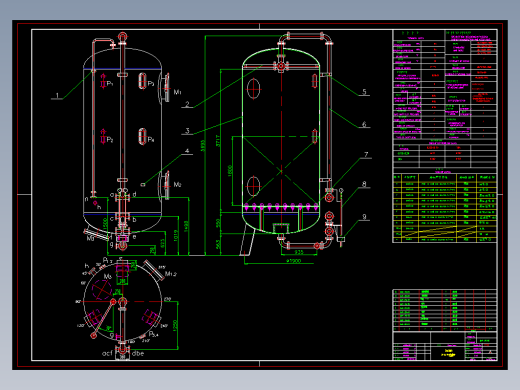The width and height of the screenshot is (520, 390).
Task: Click callout number 9 label
Action: [x=364, y=216]
